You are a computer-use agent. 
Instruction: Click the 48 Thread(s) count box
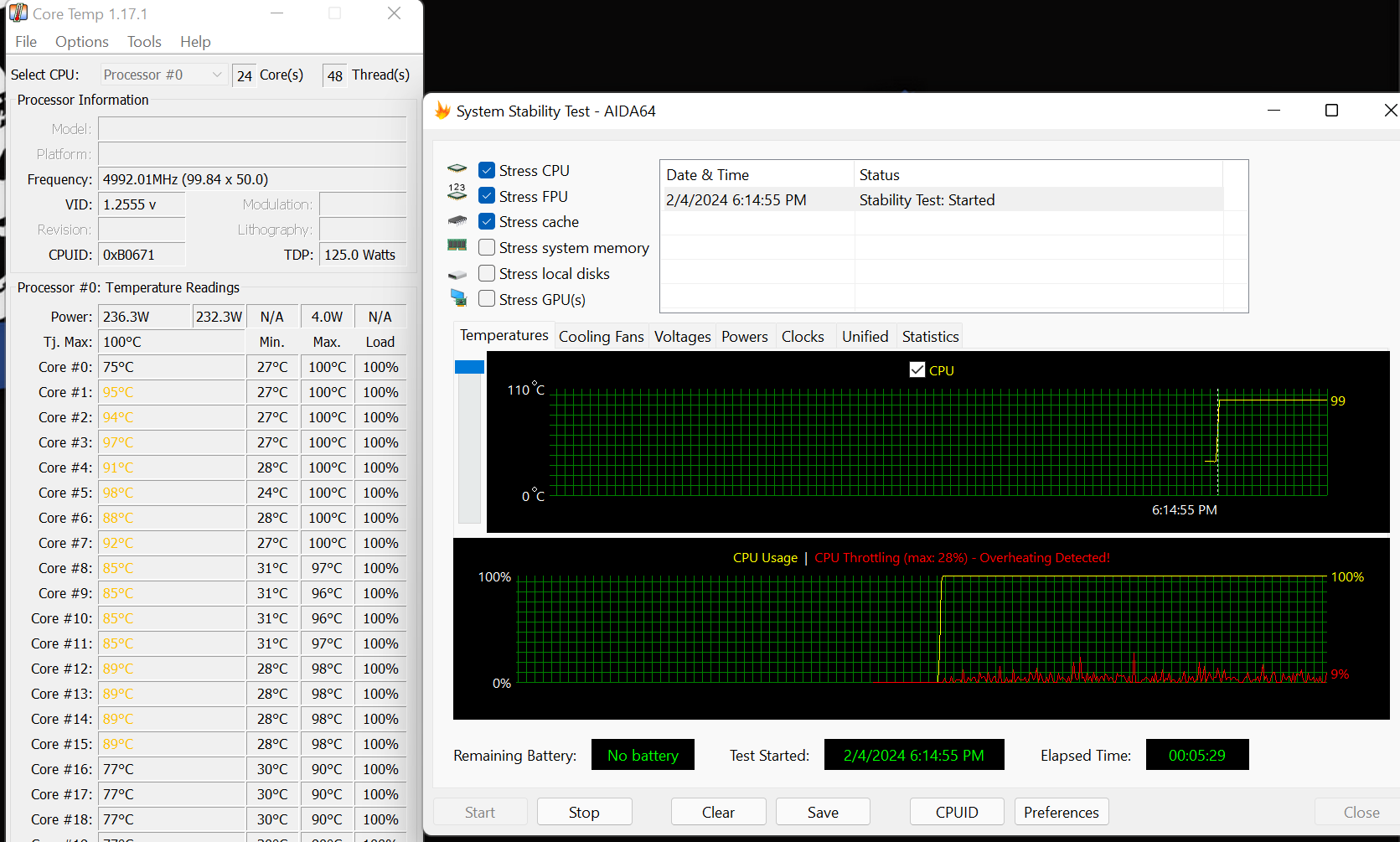click(x=335, y=75)
